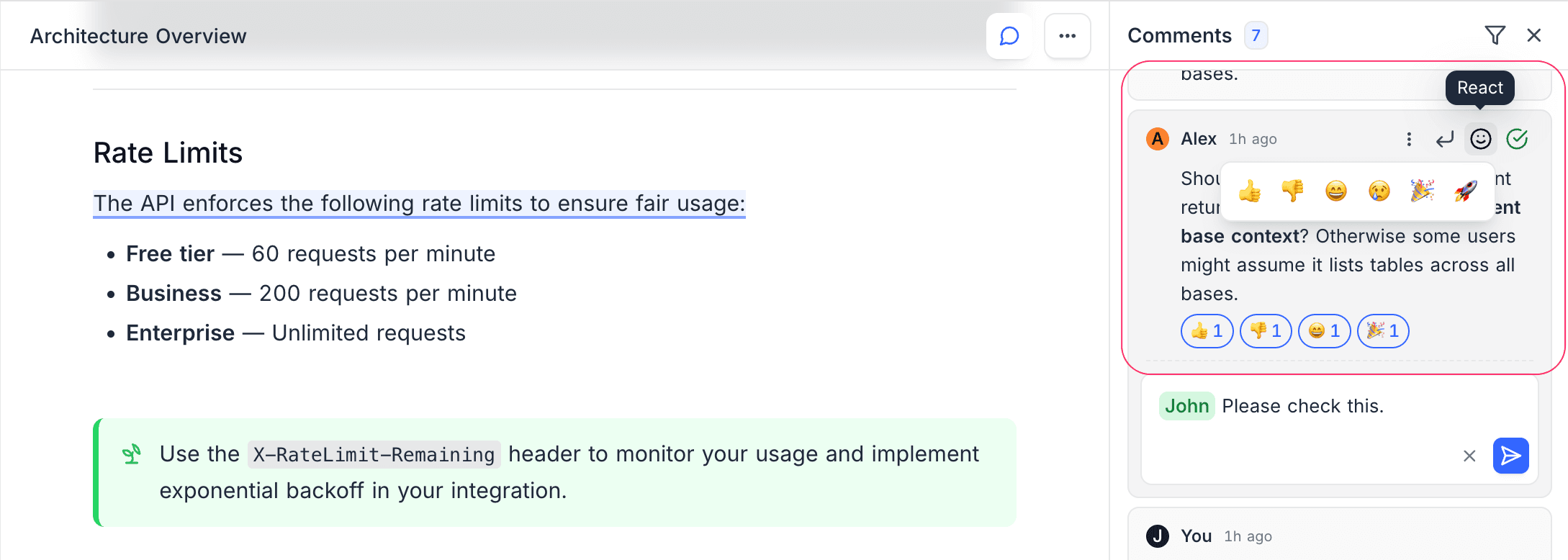This screenshot has height=560, width=1568.
Task: Send the reply with the blue arrow button
Action: tap(1510, 456)
